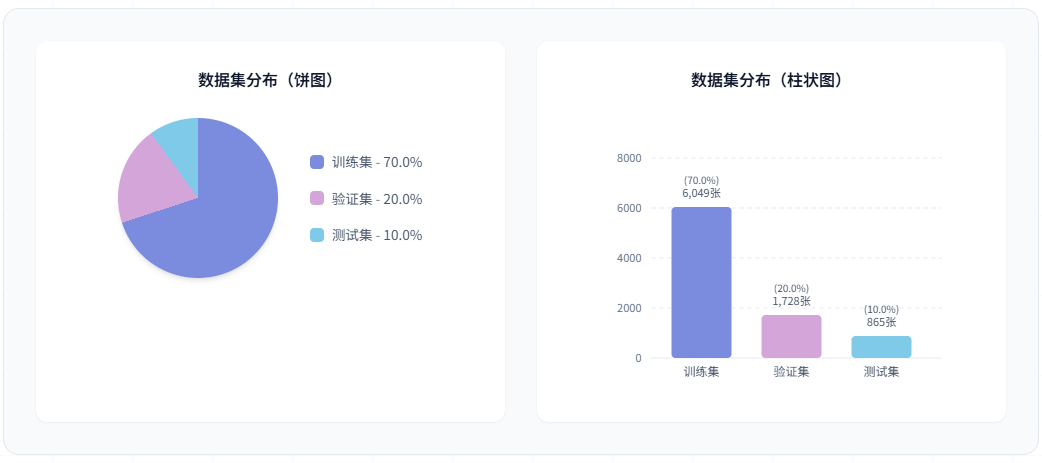1042x463 pixels.
Task: Click the short 测试集 bar
Action: 881,347
